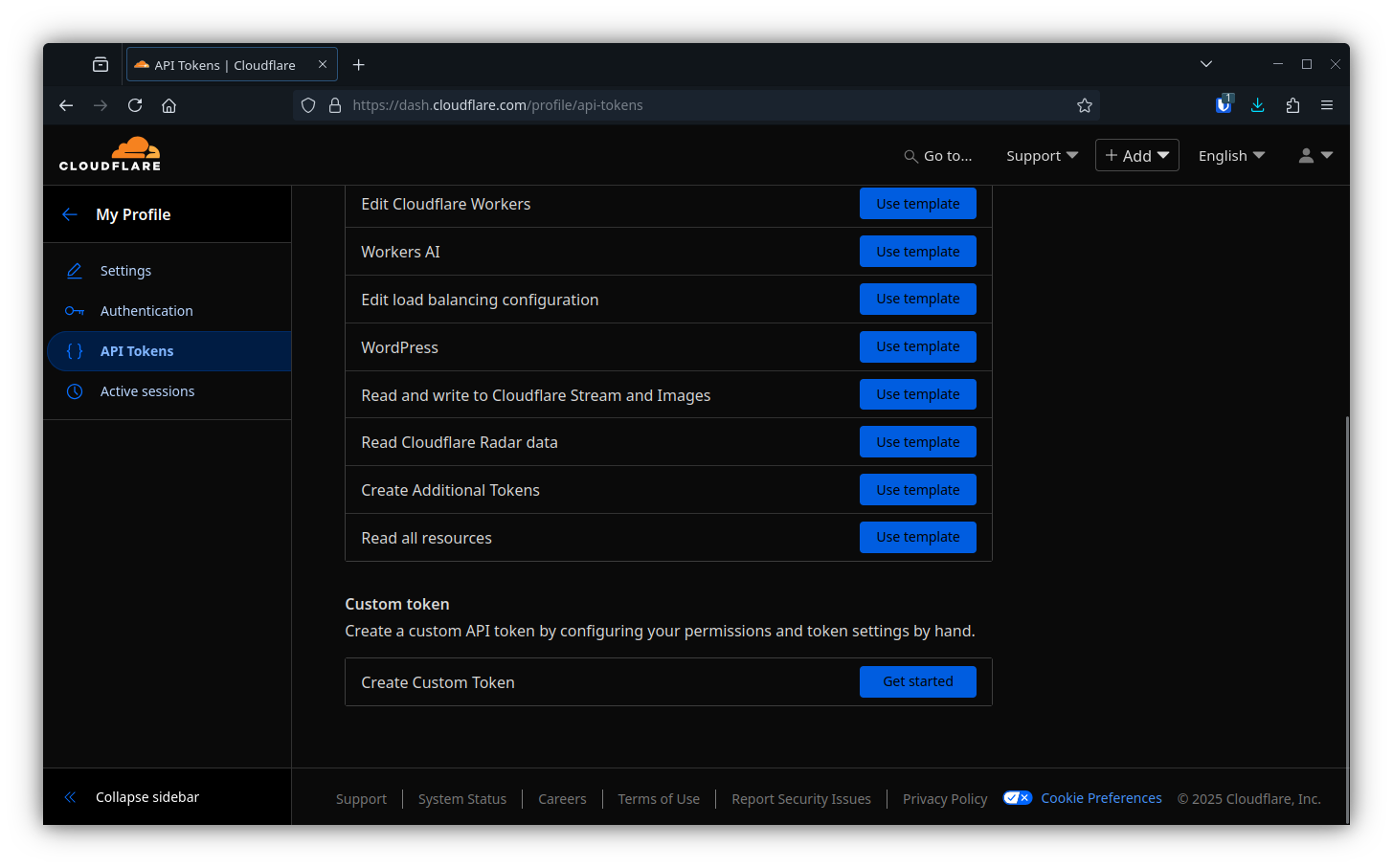
Task: Open the user account dropdown
Action: (1314, 156)
